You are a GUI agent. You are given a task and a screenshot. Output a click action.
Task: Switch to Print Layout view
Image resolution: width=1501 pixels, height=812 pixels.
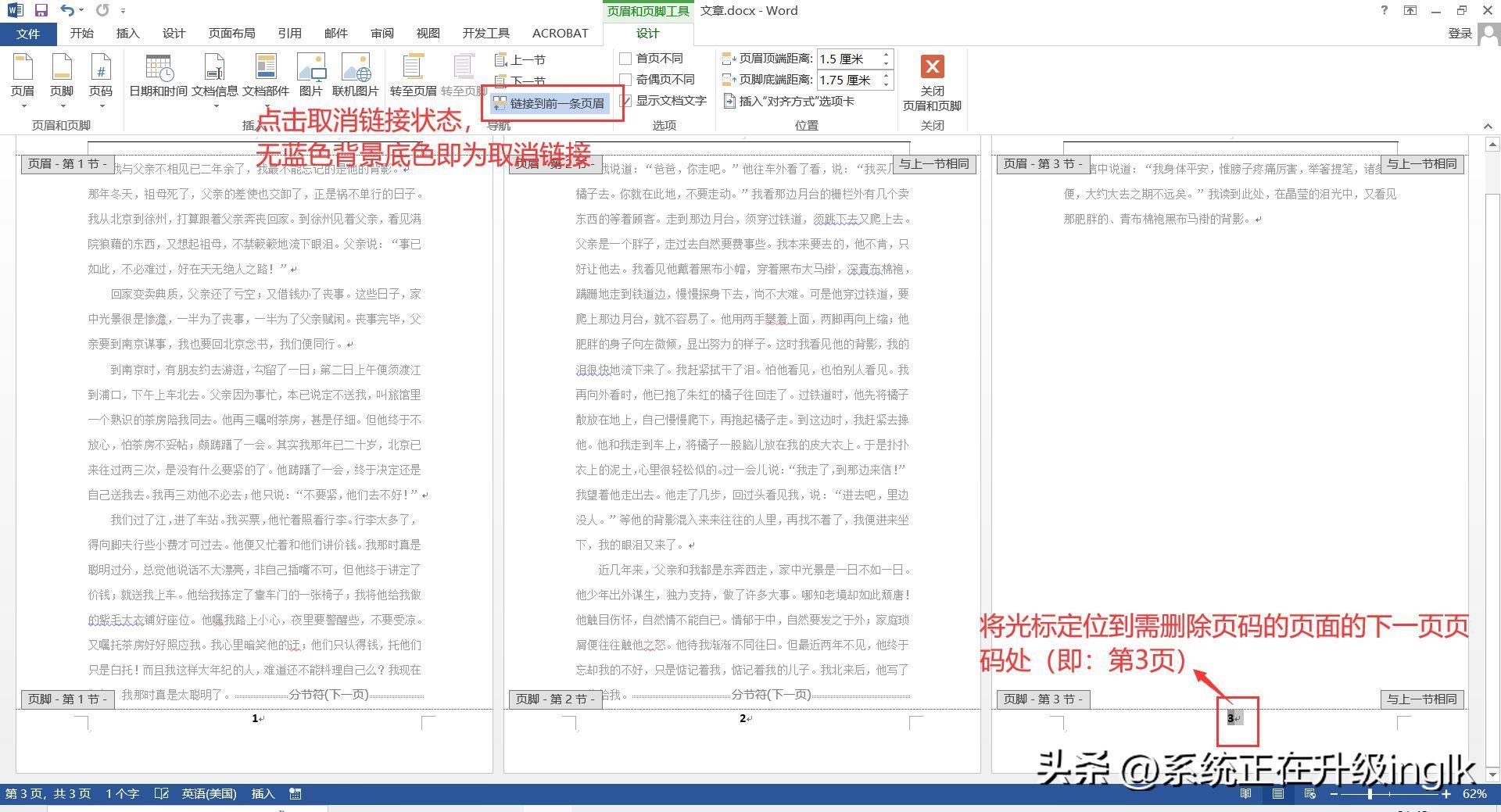tap(1278, 793)
